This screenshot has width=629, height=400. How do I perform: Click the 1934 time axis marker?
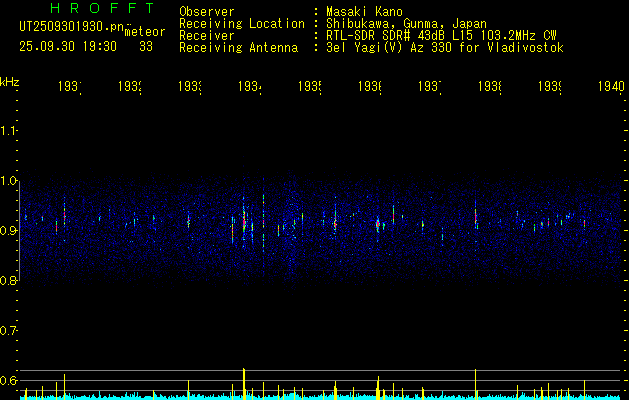(x=250, y=86)
